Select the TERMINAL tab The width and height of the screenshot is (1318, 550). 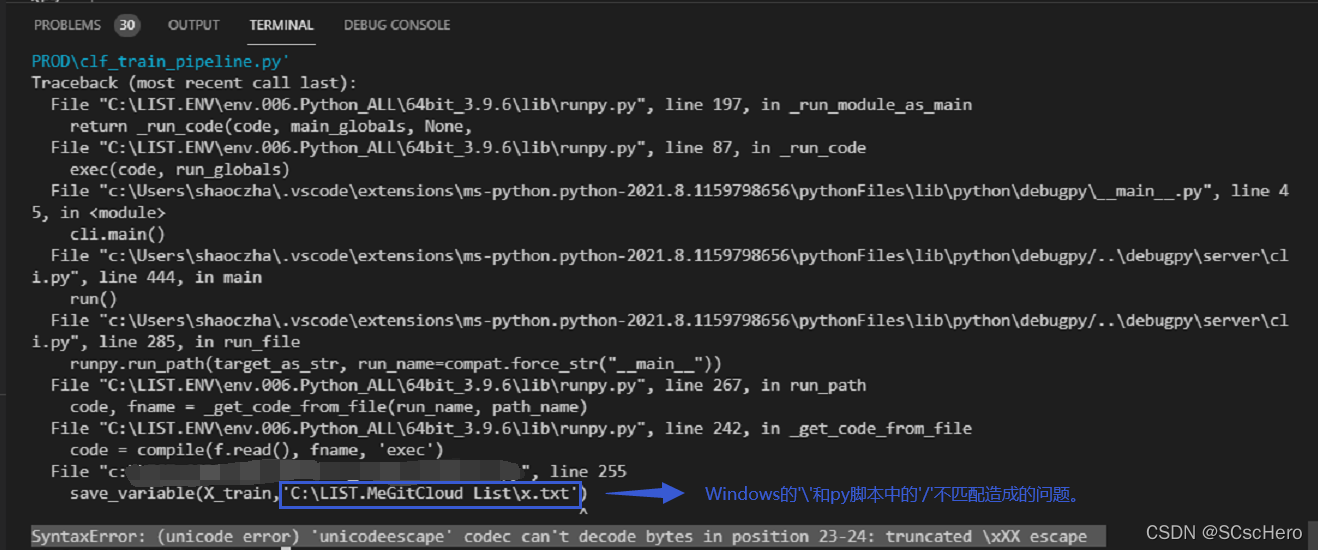pyautogui.click(x=281, y=25)
